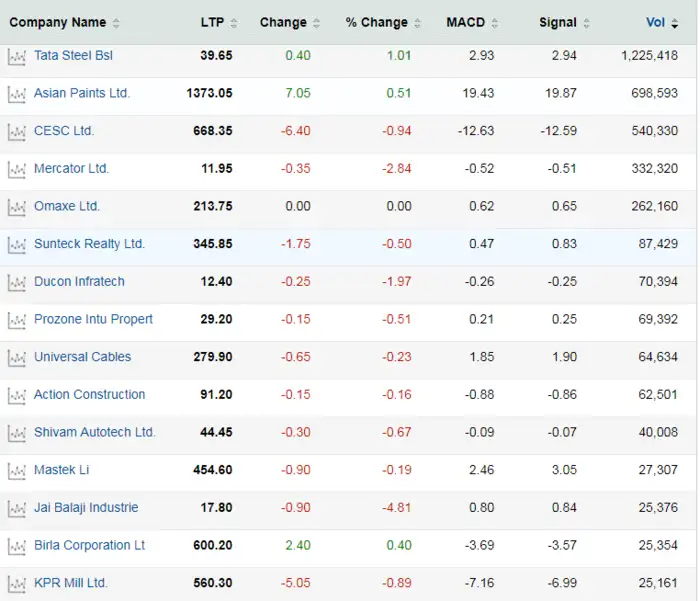Sort by Change column header

pos(283,22)
